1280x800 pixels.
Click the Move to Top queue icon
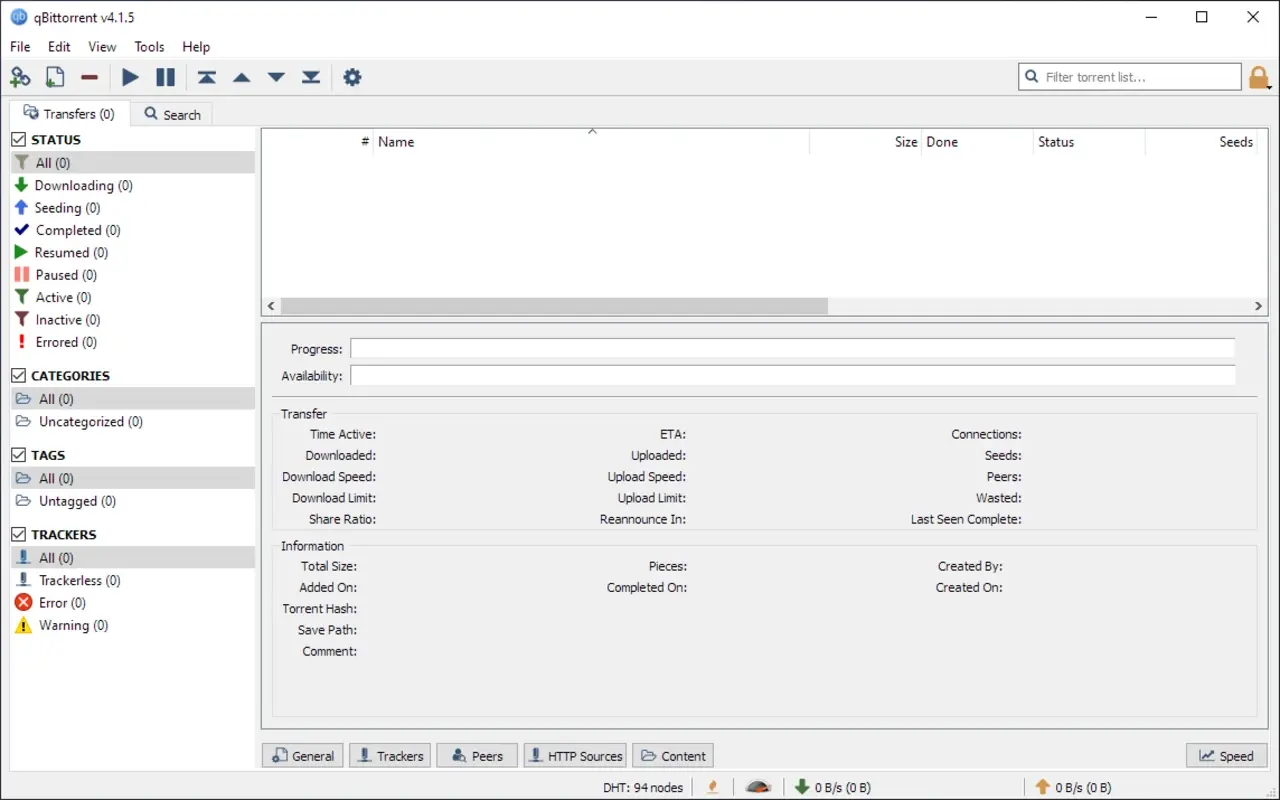point(207,76)
